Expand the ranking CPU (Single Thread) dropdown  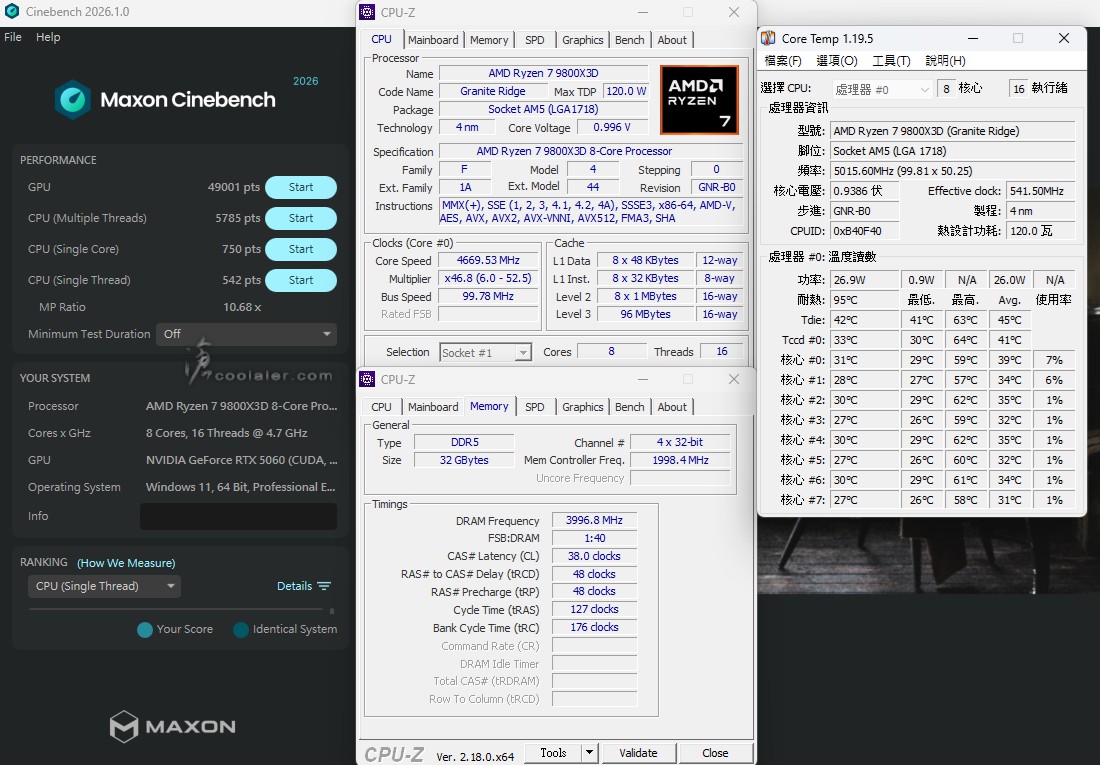pos(104,586)
